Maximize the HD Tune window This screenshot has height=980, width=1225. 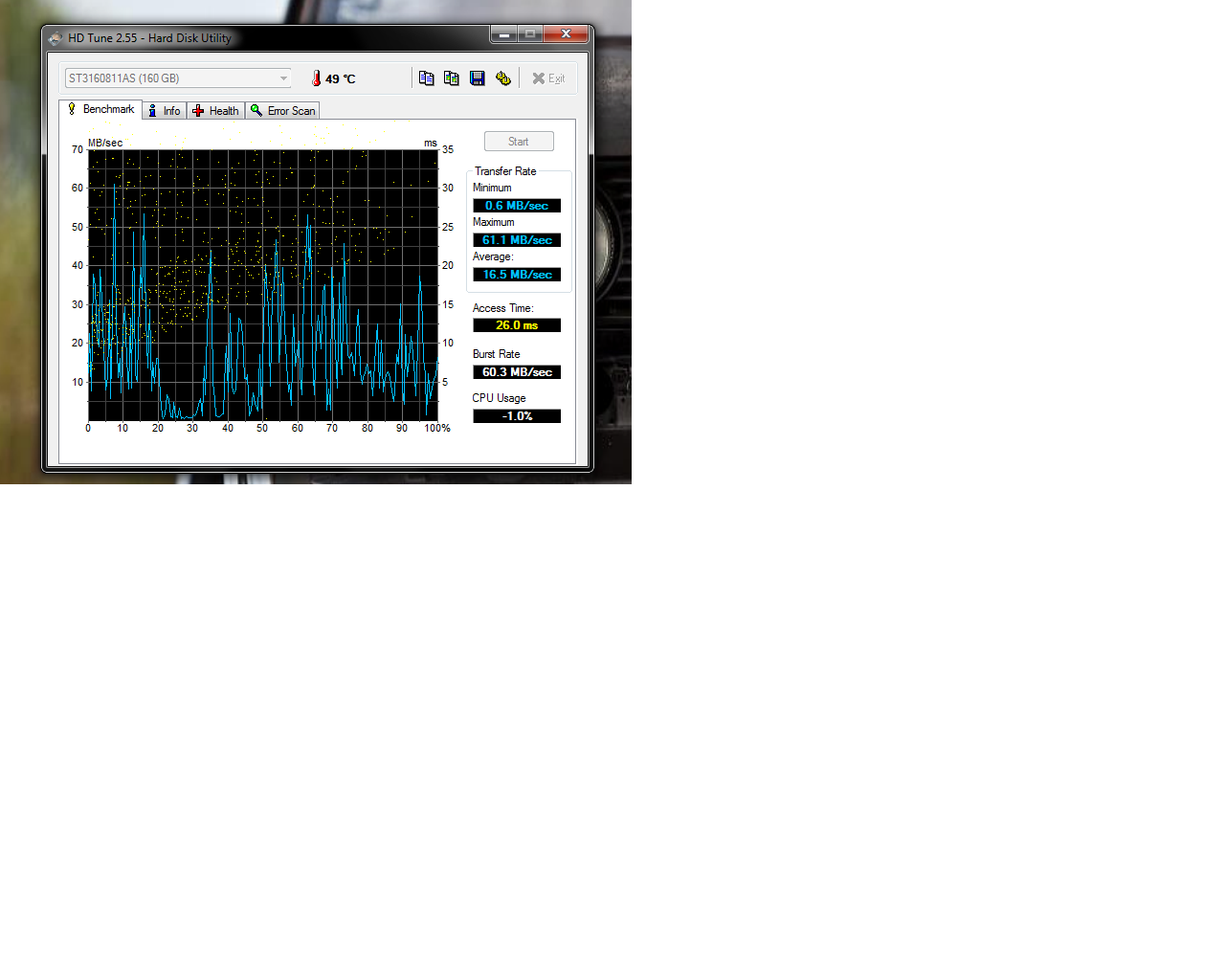click(530, 33)
